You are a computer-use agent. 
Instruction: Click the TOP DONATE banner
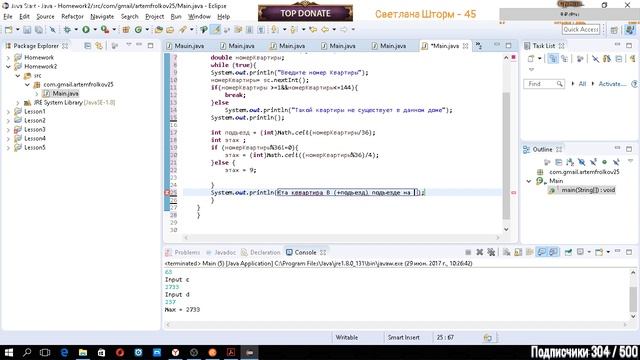(x=305, y=13)
